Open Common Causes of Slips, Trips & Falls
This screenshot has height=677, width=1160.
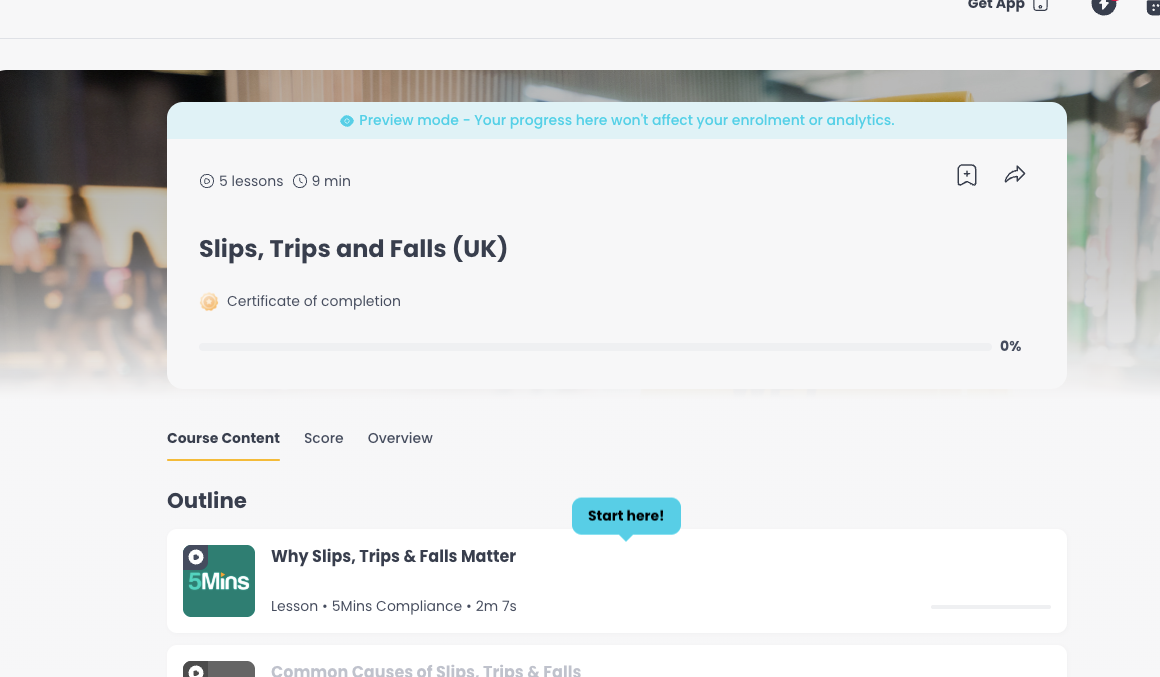click(425, 670)
